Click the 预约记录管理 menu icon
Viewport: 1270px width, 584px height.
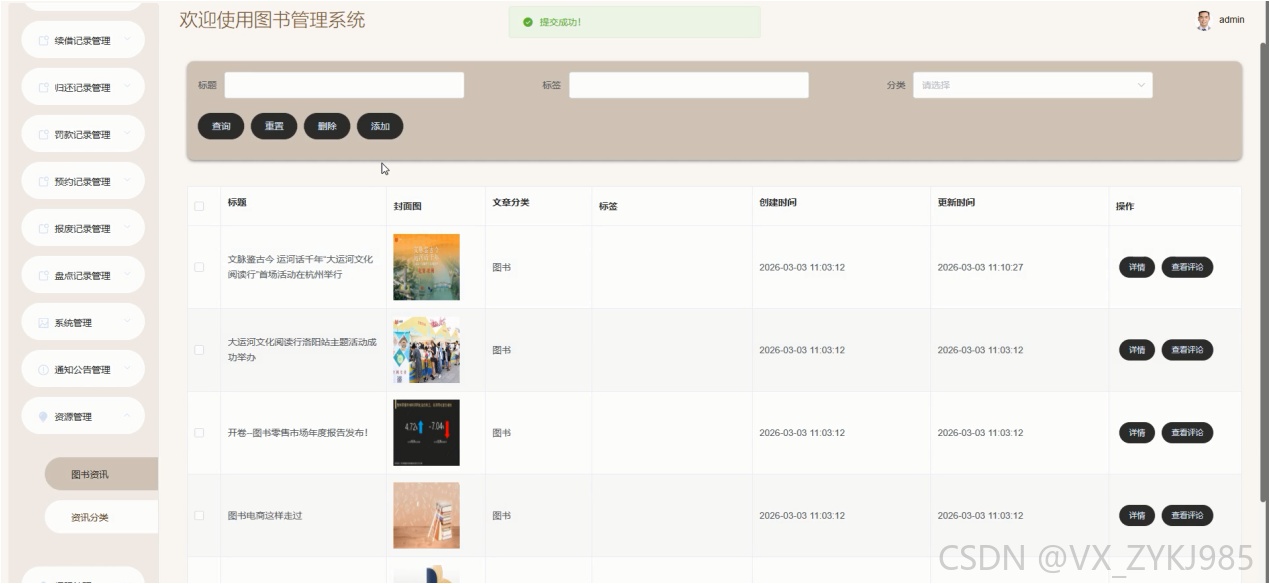(x=43, y=182)
